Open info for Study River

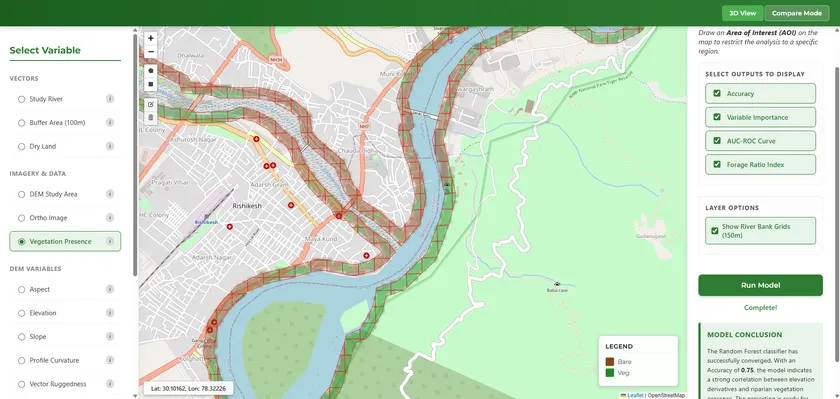pyautogui.click(x=110, y=99)
